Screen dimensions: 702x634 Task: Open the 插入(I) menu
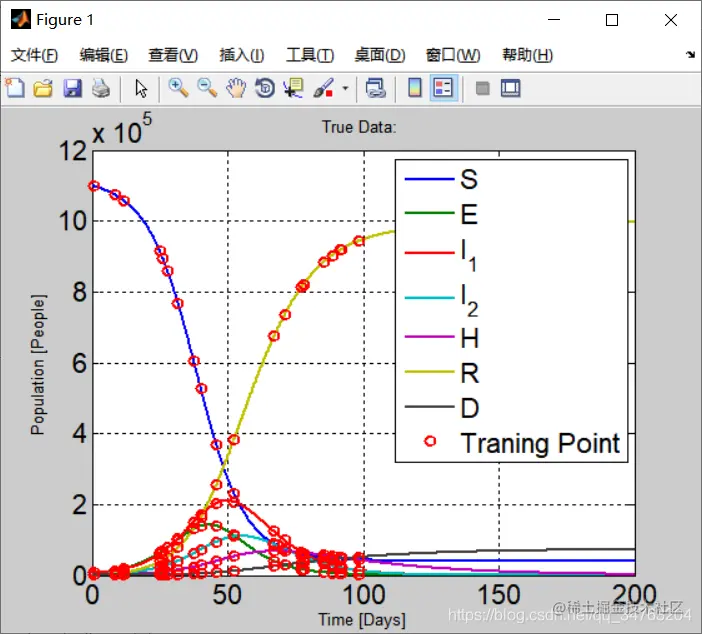pyautogui.click(x=242, y=55)
